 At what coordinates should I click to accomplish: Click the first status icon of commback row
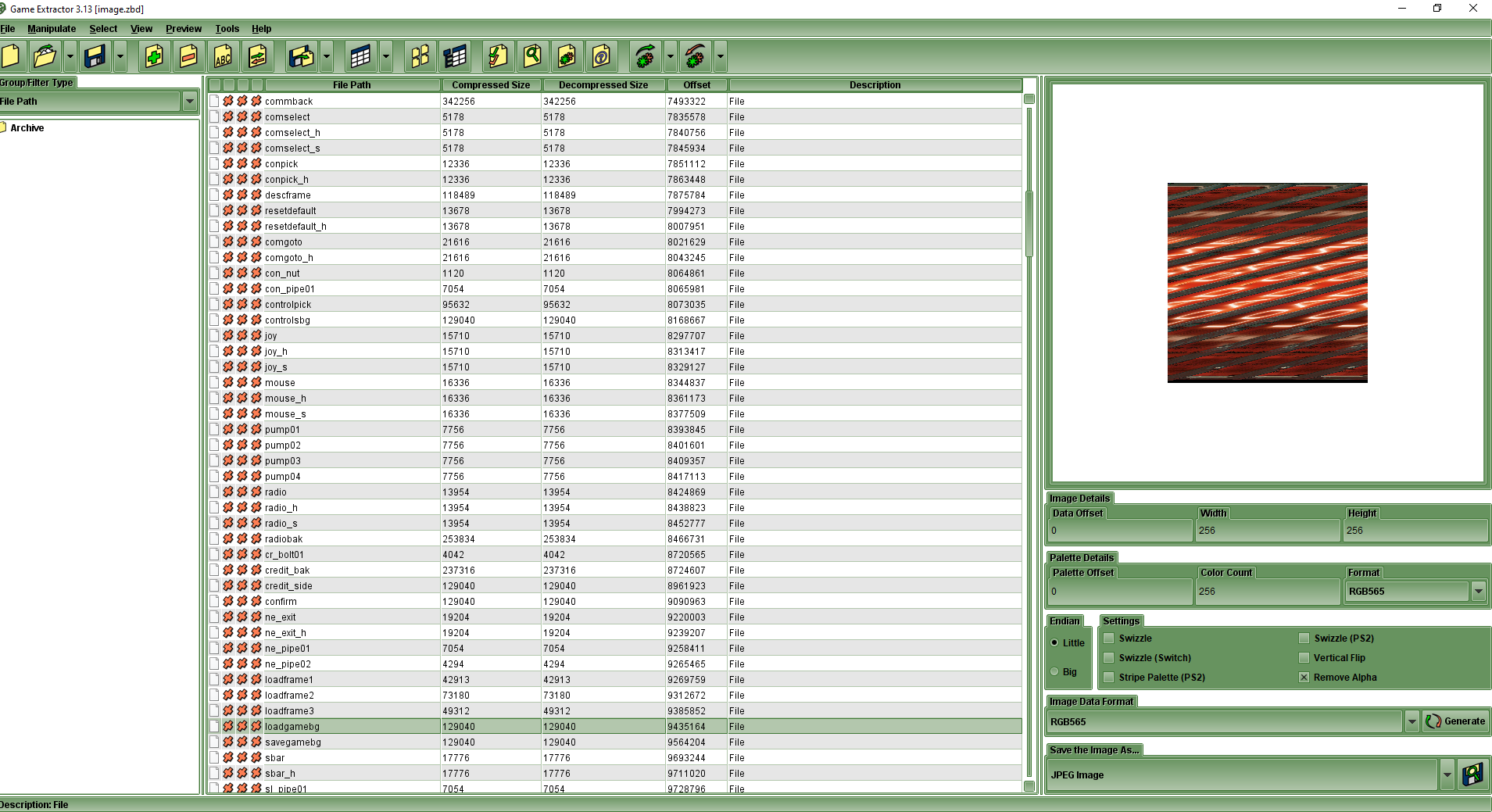pos(228,101)
